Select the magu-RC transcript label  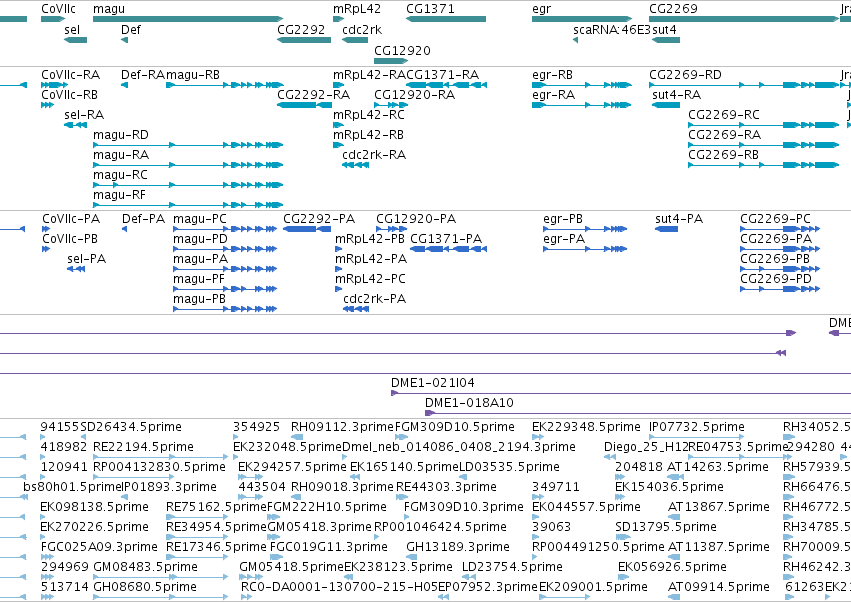pyautogui.click(x=120, y=175)
